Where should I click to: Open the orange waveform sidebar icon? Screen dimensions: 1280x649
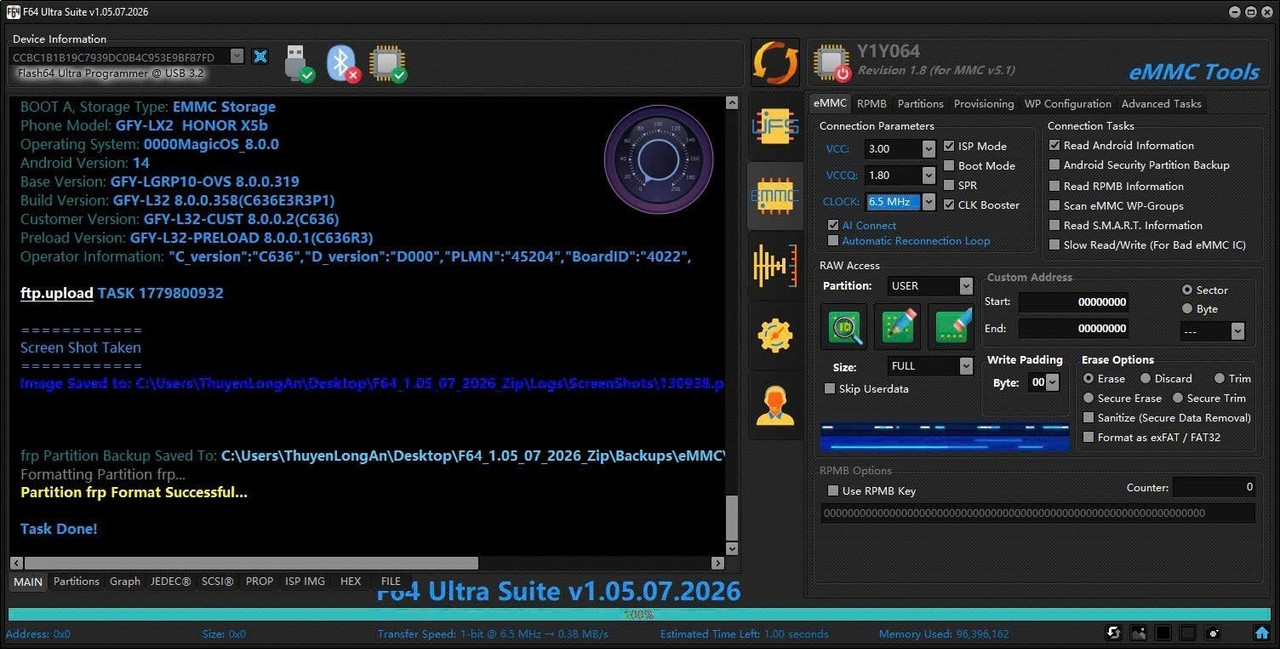[x=776, y=266]
